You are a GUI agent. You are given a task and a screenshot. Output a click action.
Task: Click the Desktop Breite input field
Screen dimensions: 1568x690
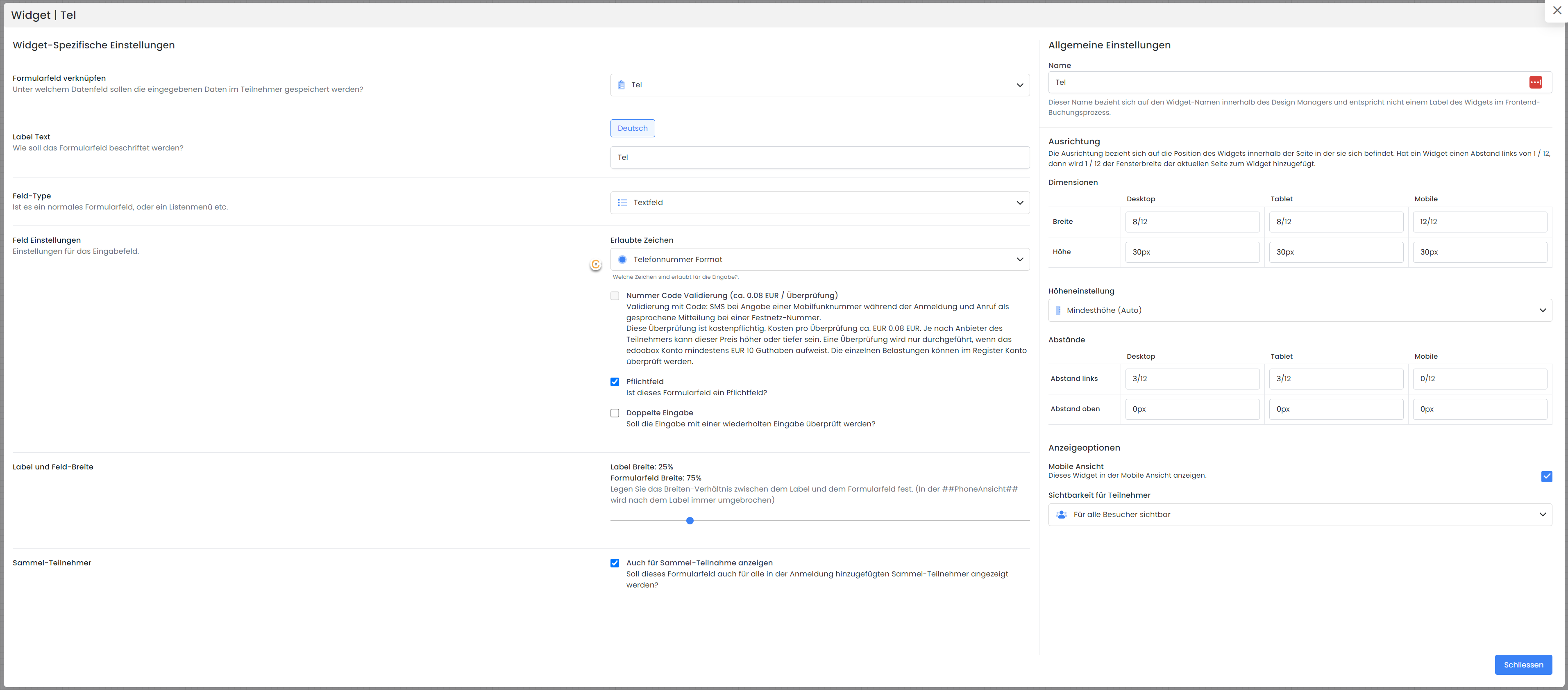(x=1191, y=222)
